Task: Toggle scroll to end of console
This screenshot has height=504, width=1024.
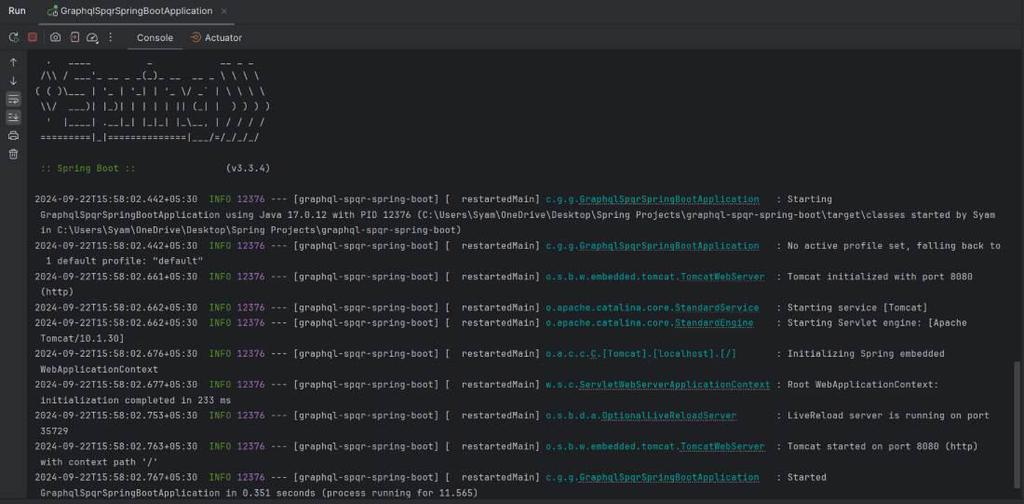Action: [13, 118]
